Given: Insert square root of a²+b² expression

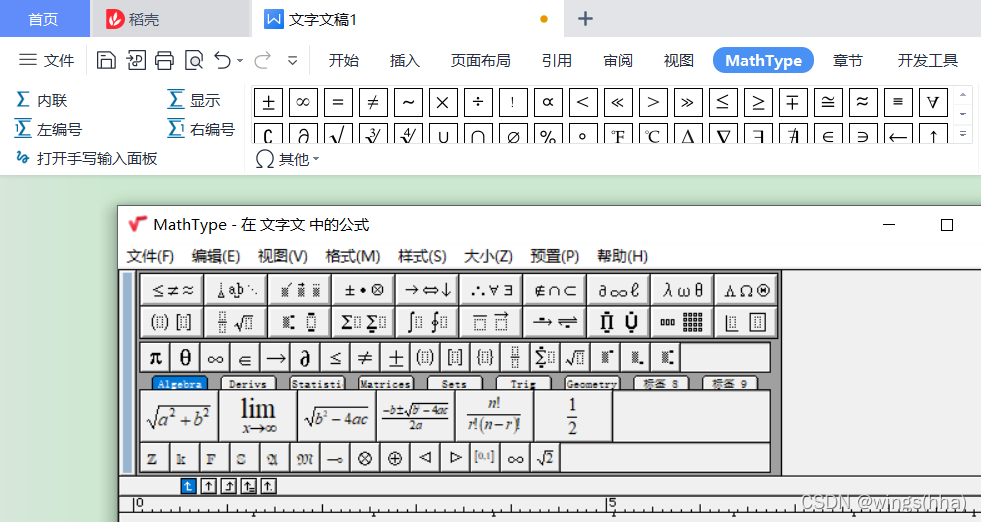Looking at the screenshot, I should (x=179, y=416).
